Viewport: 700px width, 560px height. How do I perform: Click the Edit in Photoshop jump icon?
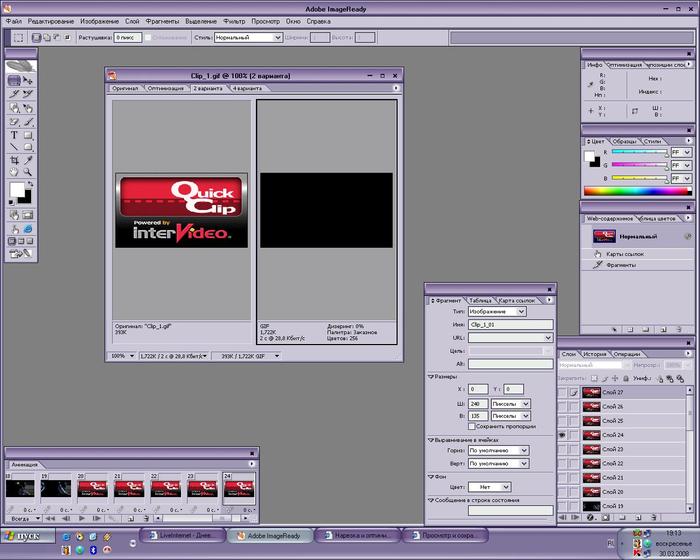click(x=21, y=254)
